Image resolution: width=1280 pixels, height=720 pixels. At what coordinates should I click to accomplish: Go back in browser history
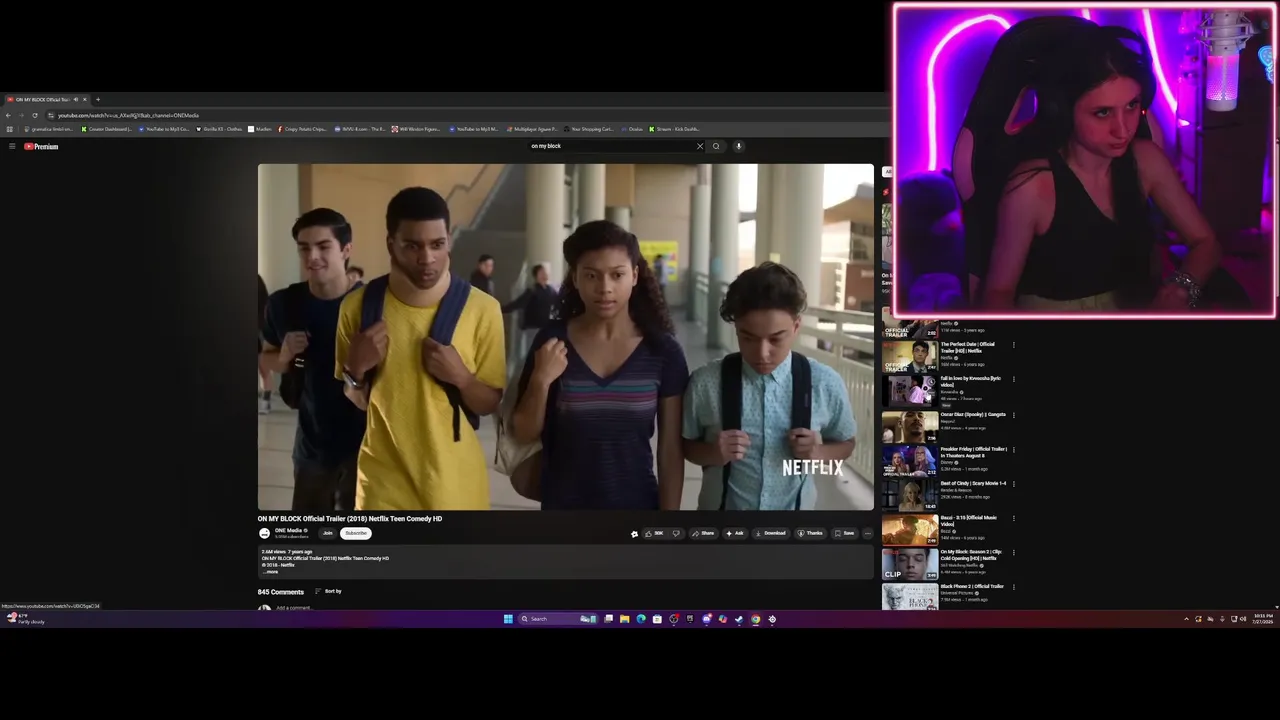pos(8,115)
